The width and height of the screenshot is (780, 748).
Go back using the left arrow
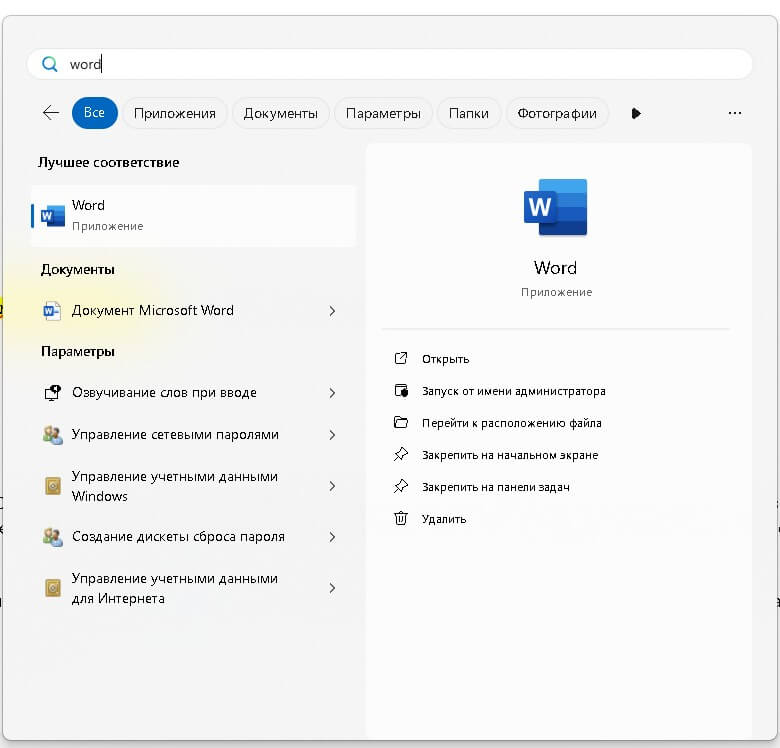tap(51, 113)
